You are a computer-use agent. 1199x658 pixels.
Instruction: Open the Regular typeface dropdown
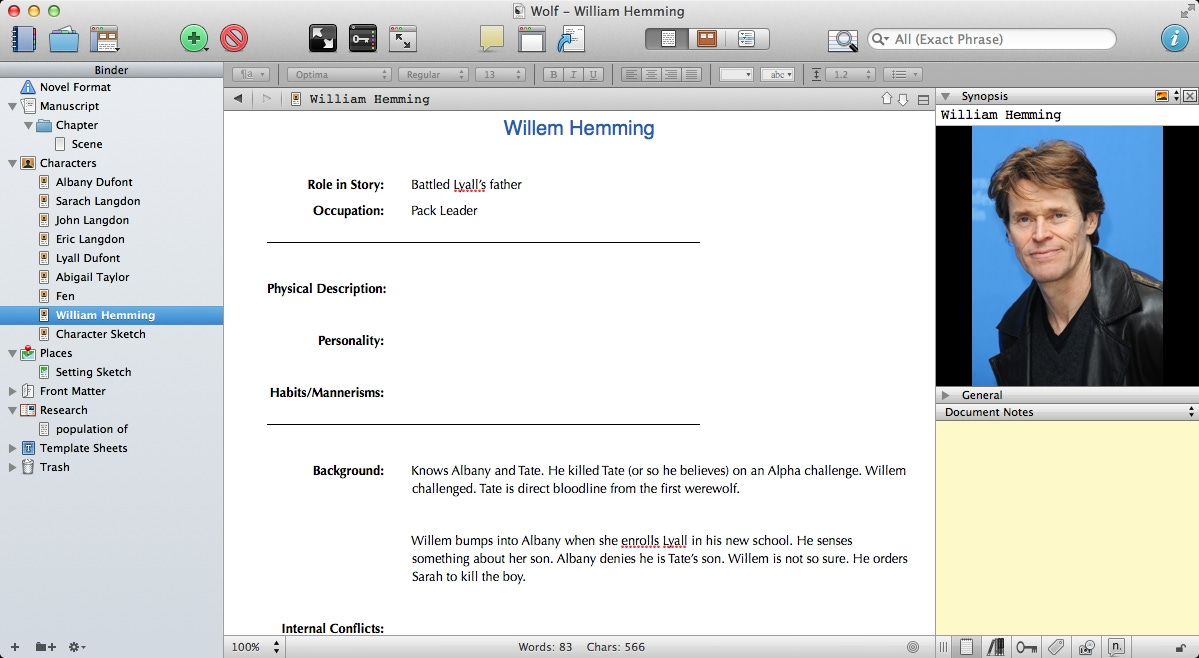(433, 74)
